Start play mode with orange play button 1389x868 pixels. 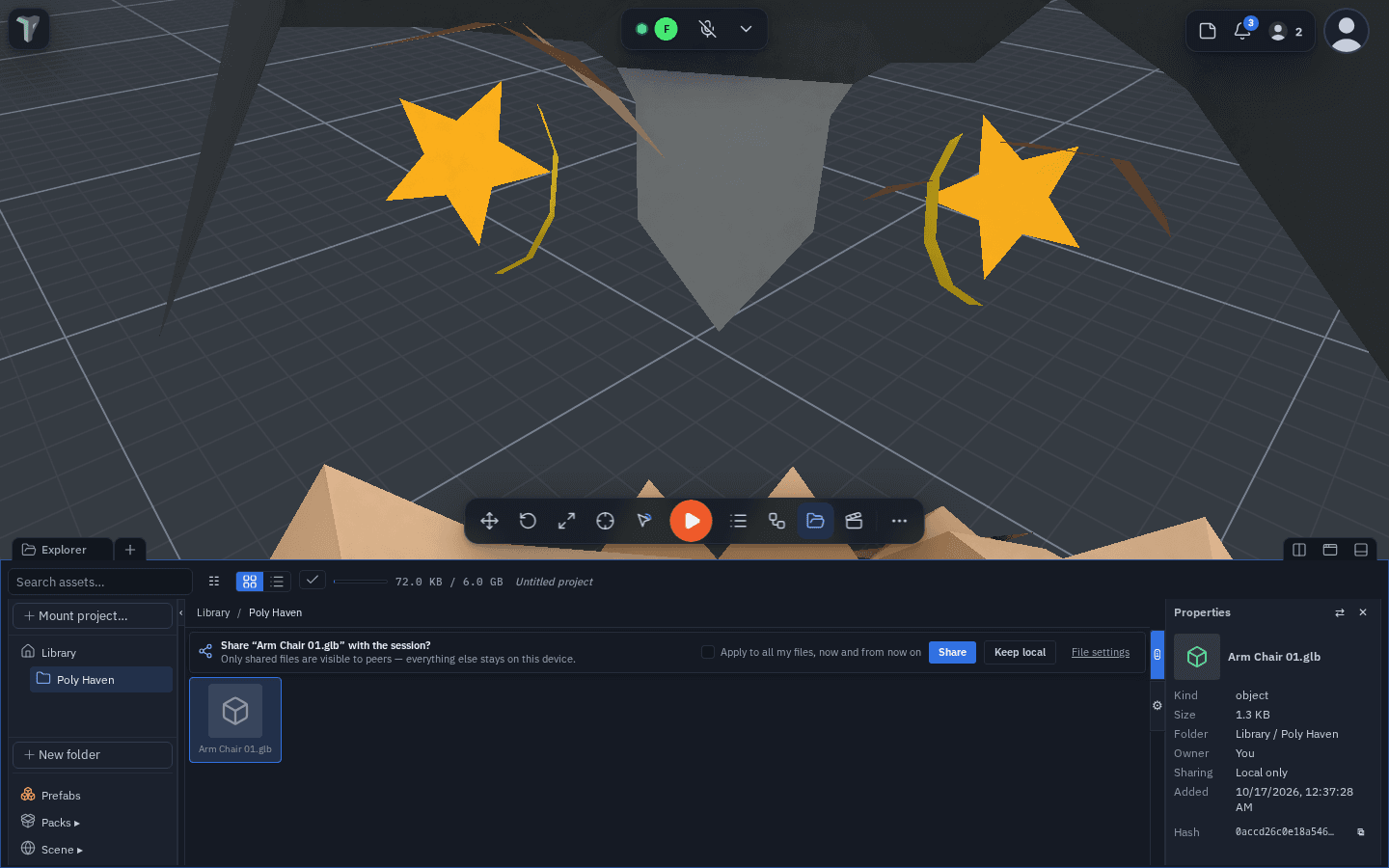click(691, 521)
